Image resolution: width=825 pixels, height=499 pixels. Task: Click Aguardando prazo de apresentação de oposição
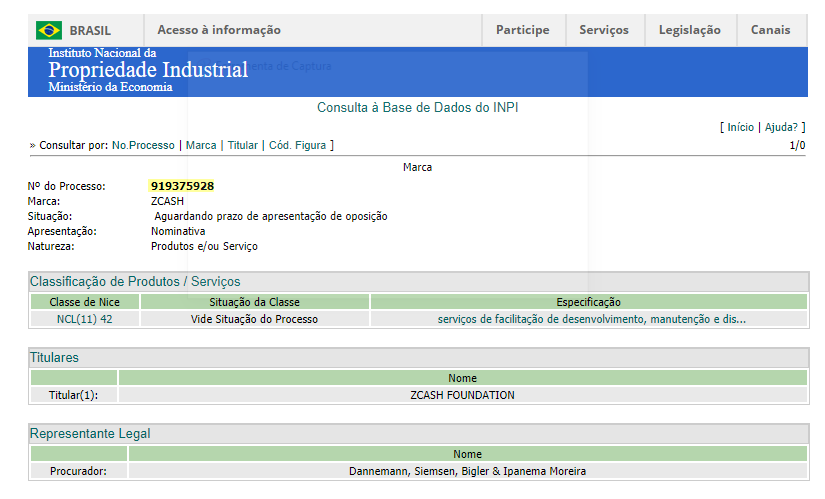270,216
